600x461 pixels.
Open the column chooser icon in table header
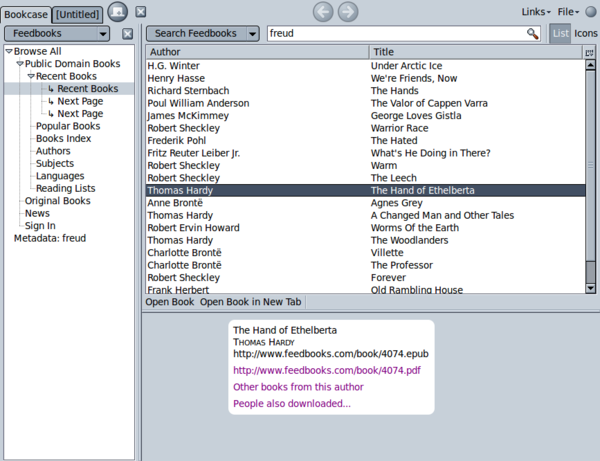[x=589, y=52]
